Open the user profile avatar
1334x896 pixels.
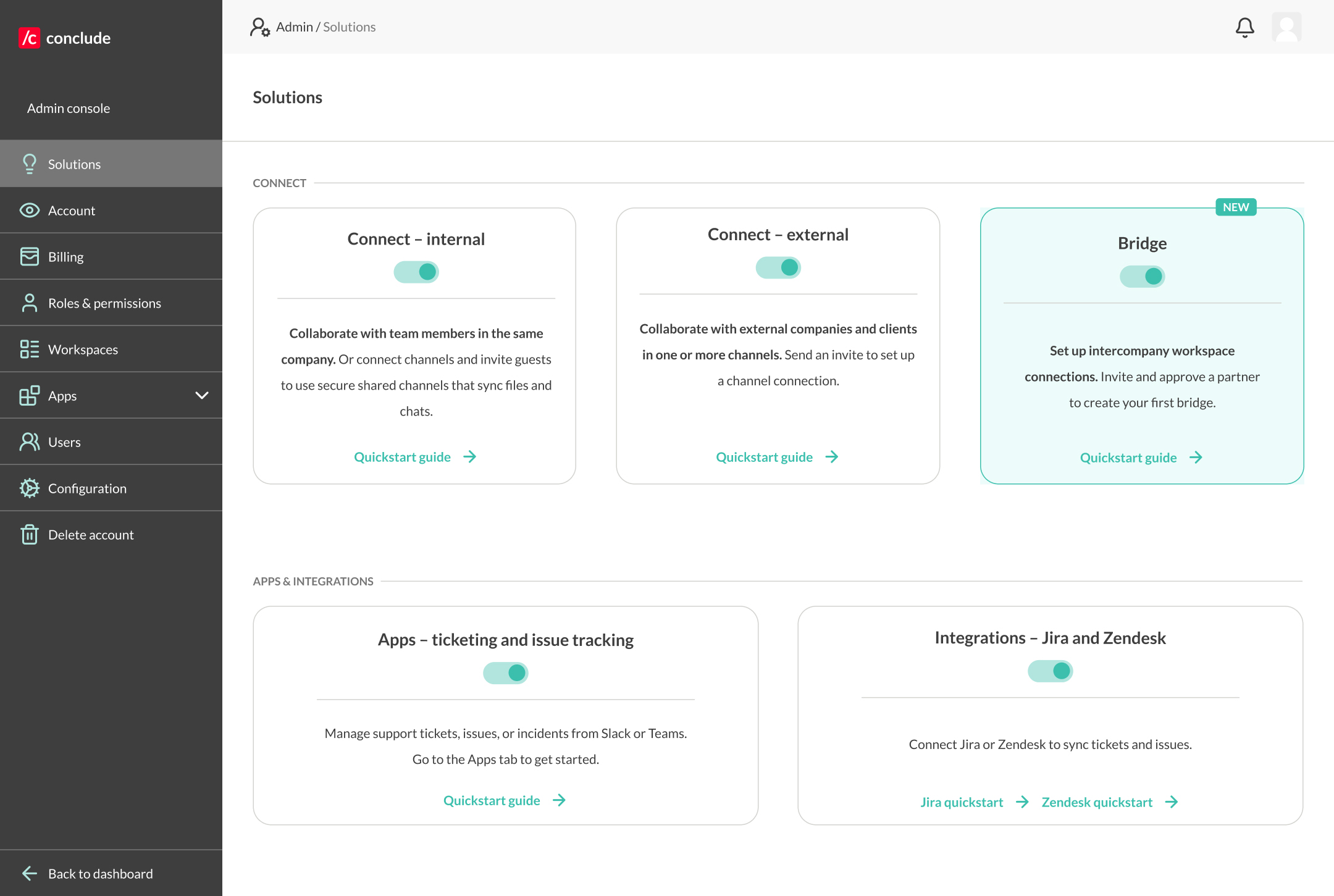coord(1286,27)
